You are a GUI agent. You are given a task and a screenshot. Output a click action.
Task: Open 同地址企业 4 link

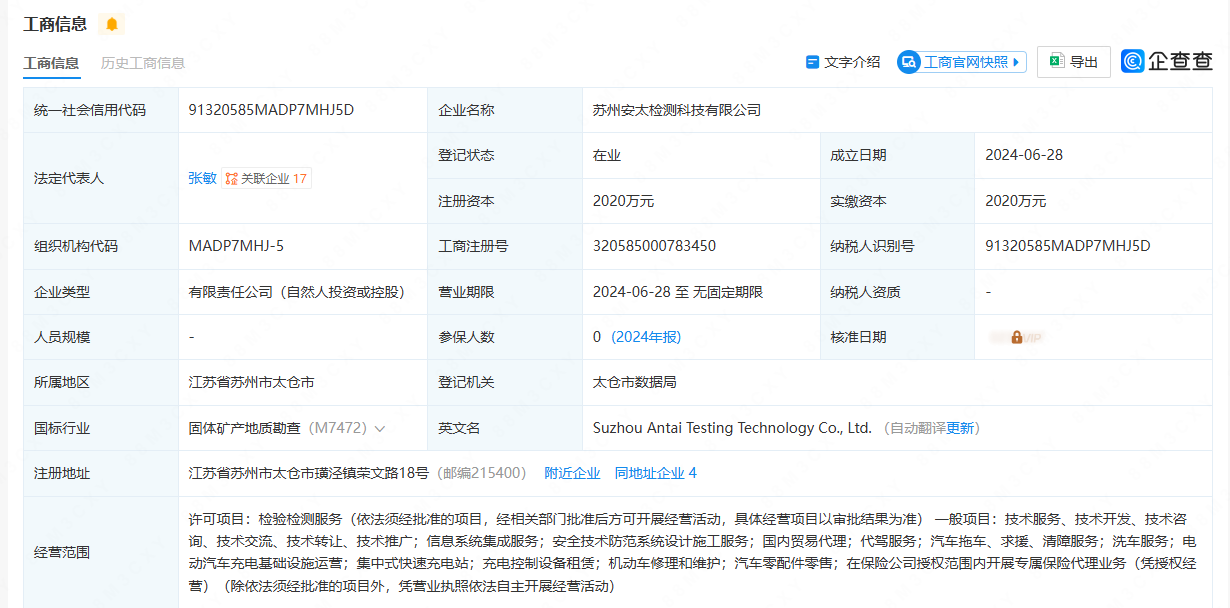(655, 473)
